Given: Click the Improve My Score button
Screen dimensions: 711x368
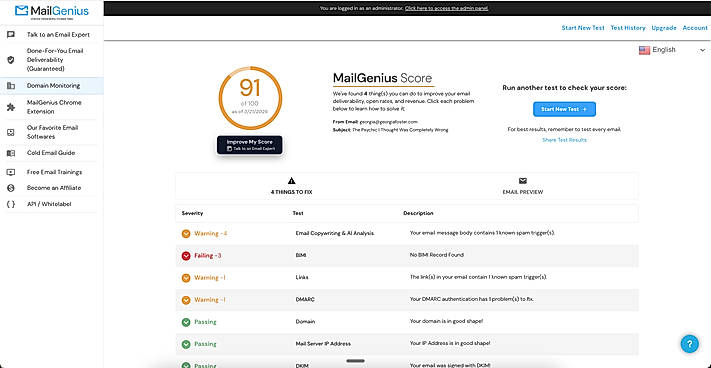Looking at the screenshot, I should [250, 145].
